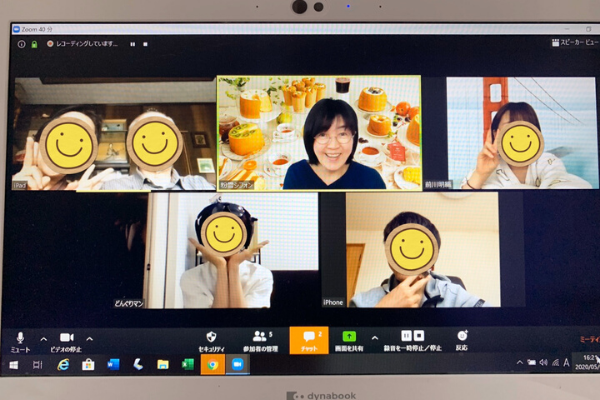The width and height of the screenshot is (600, 400).
Task: Expand audio options arrow beside mute
Action: point(43,338)
